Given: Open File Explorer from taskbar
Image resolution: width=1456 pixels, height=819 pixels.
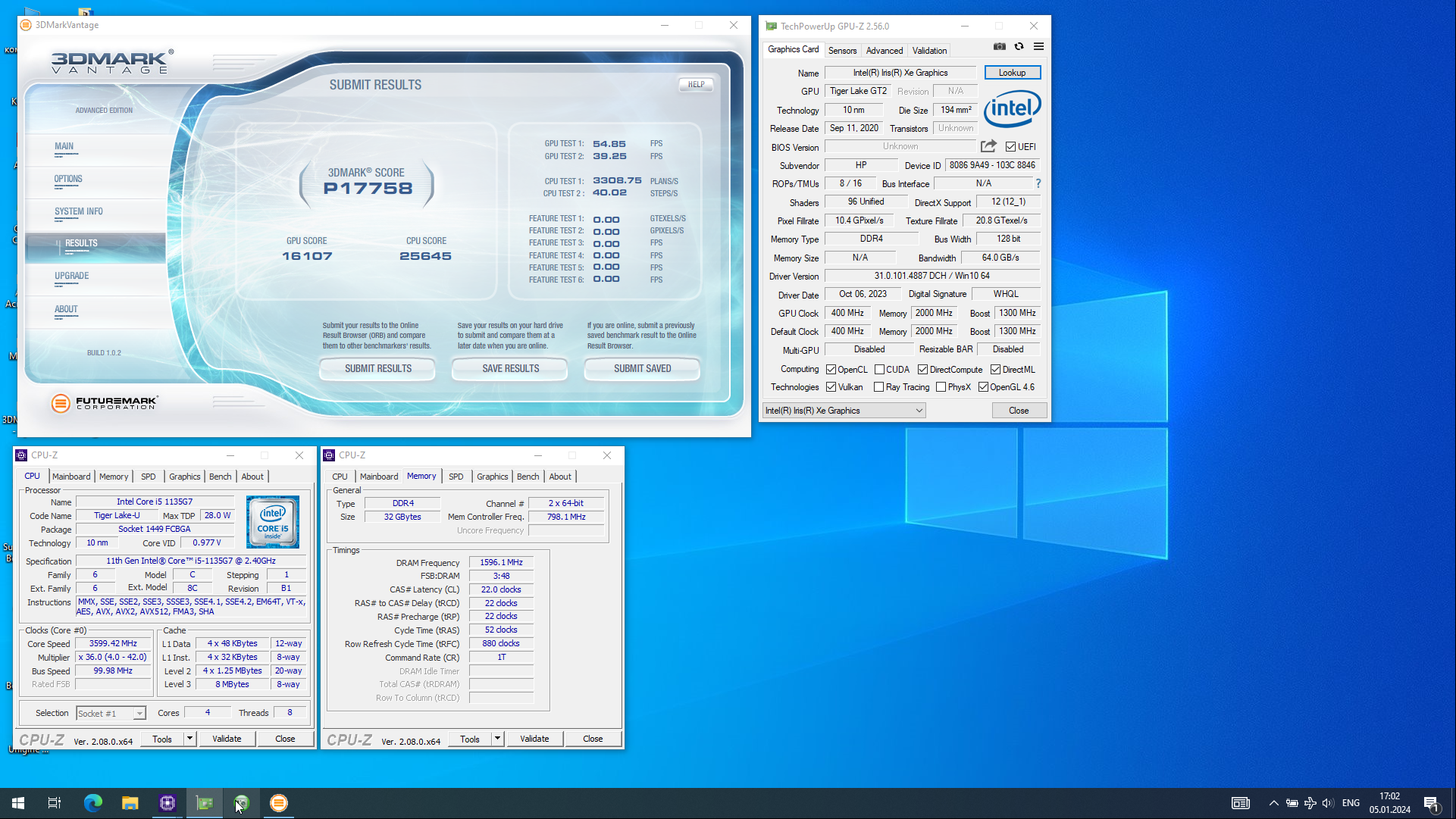Looking at the screenshot, I should 130,803.
